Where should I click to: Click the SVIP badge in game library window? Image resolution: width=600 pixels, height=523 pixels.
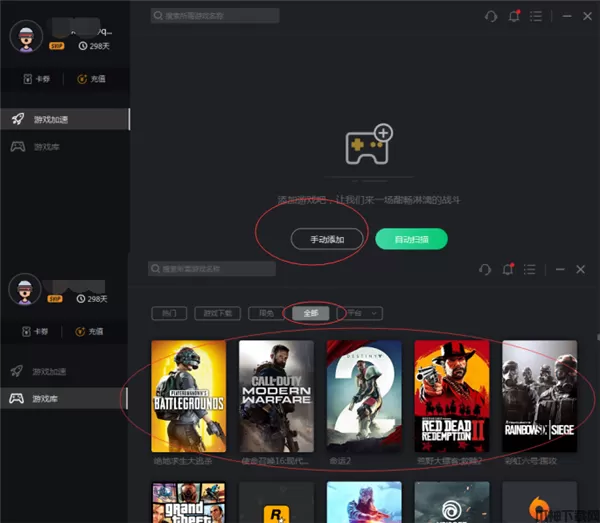point(55,299)
